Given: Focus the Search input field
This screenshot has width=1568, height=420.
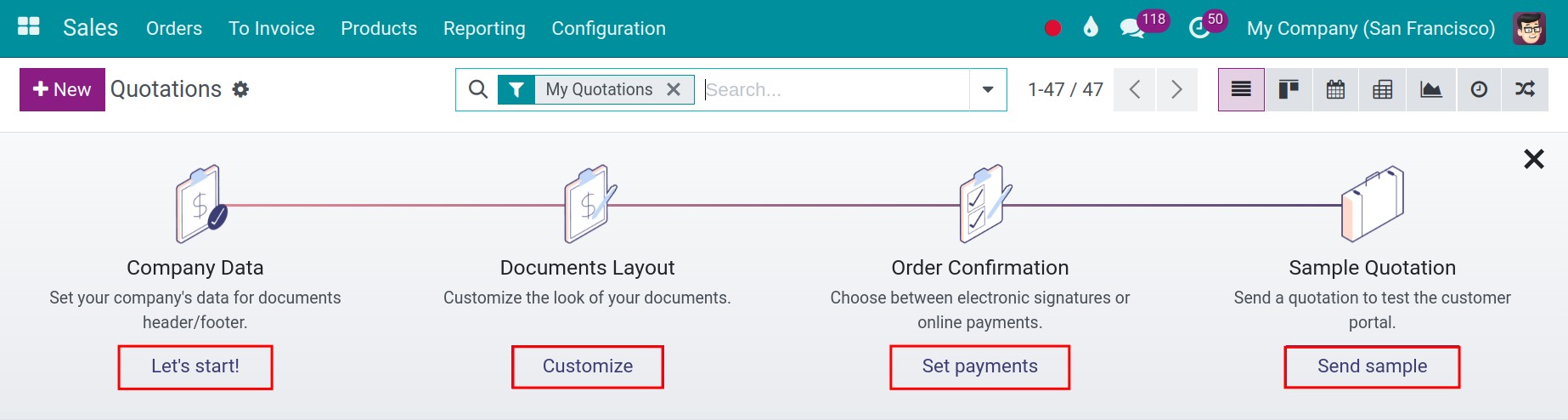Looking at the screenshot, I should tap(835, 89).
